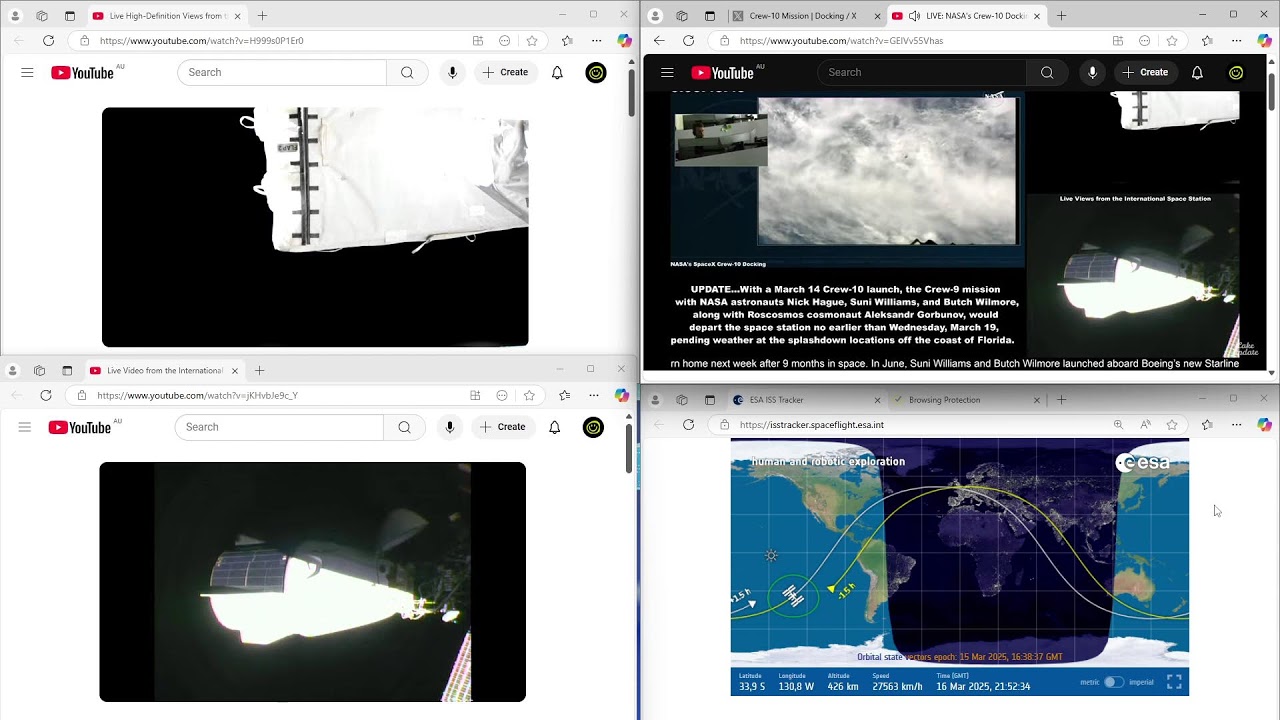Image resolution: width=1280 pixels, height=720 pixels.
Task: Refresh page in bottom-left browser window
Action: coord(46,395)
